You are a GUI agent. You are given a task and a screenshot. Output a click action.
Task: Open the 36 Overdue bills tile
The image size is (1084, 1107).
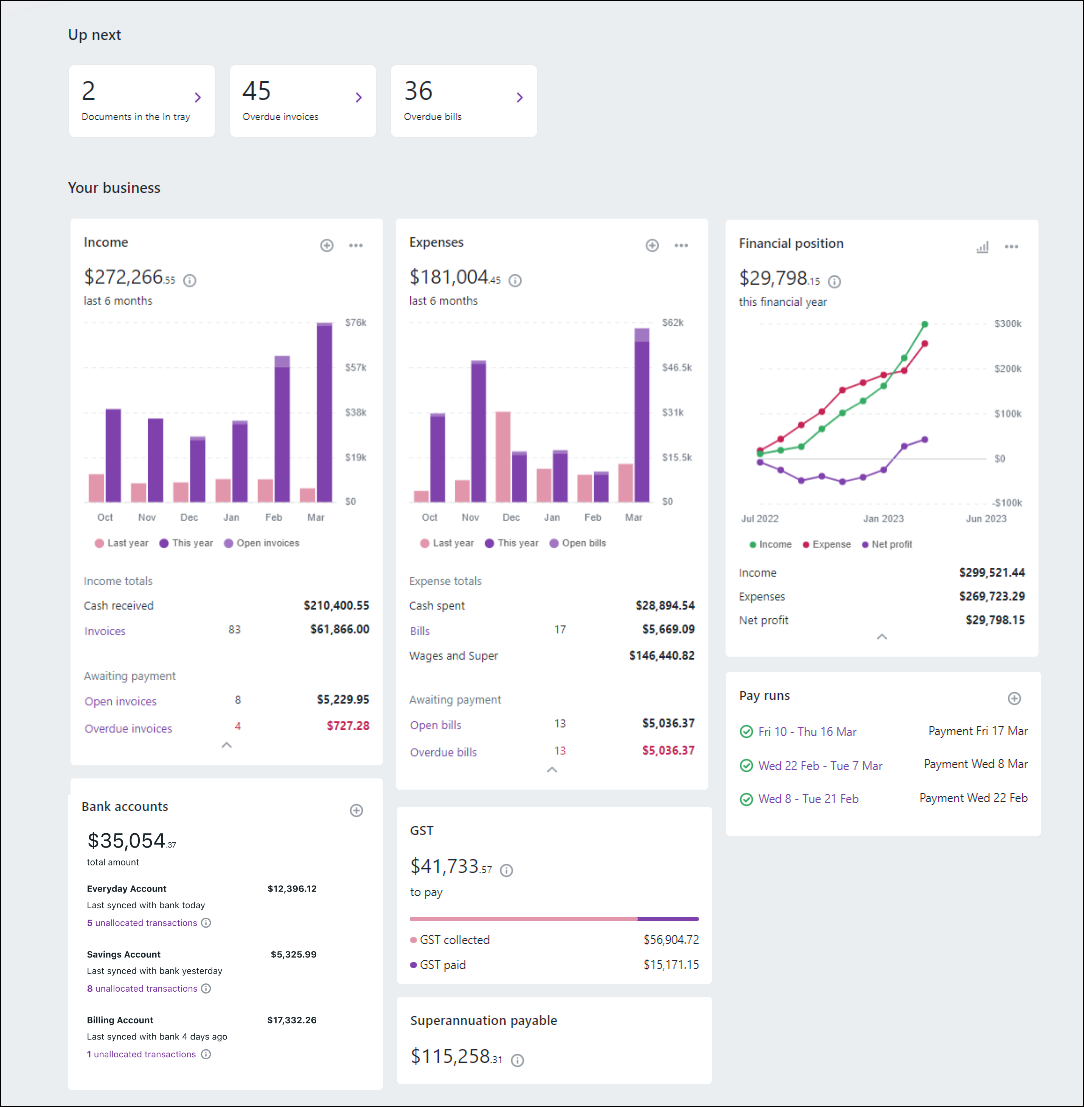pyautogui.click(x=464, y=101)
